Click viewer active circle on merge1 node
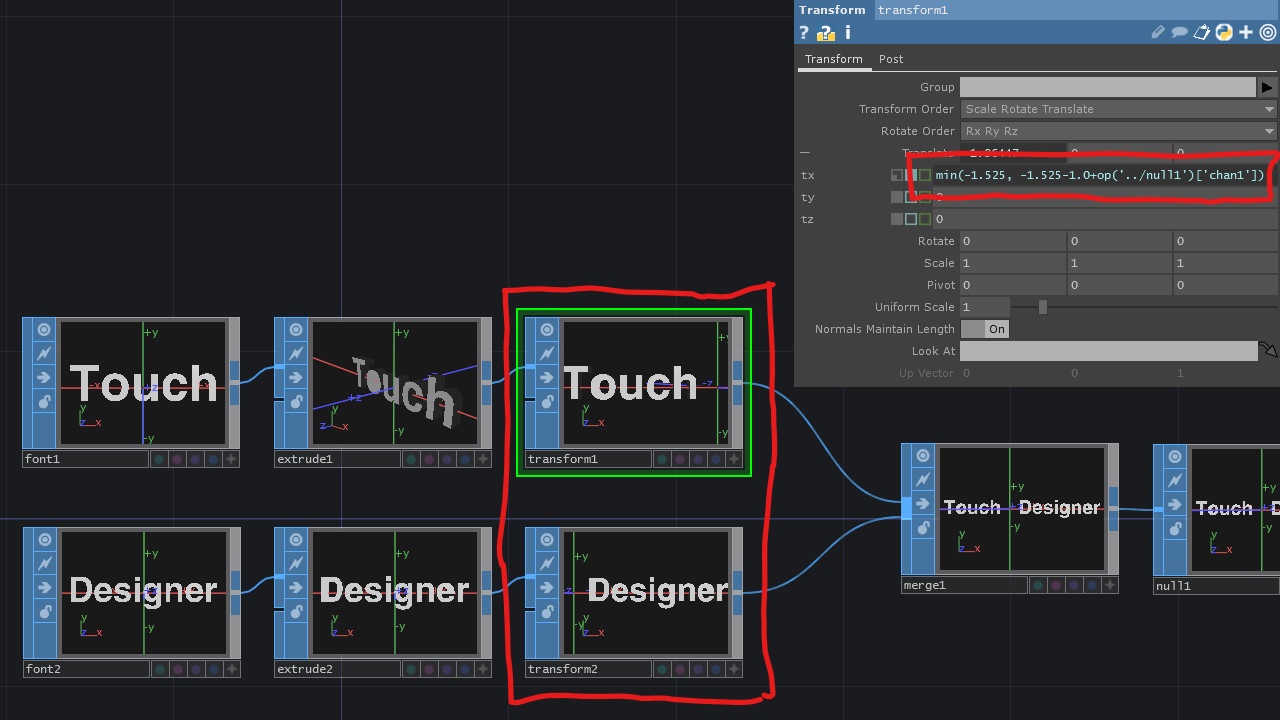 point(923,456)
